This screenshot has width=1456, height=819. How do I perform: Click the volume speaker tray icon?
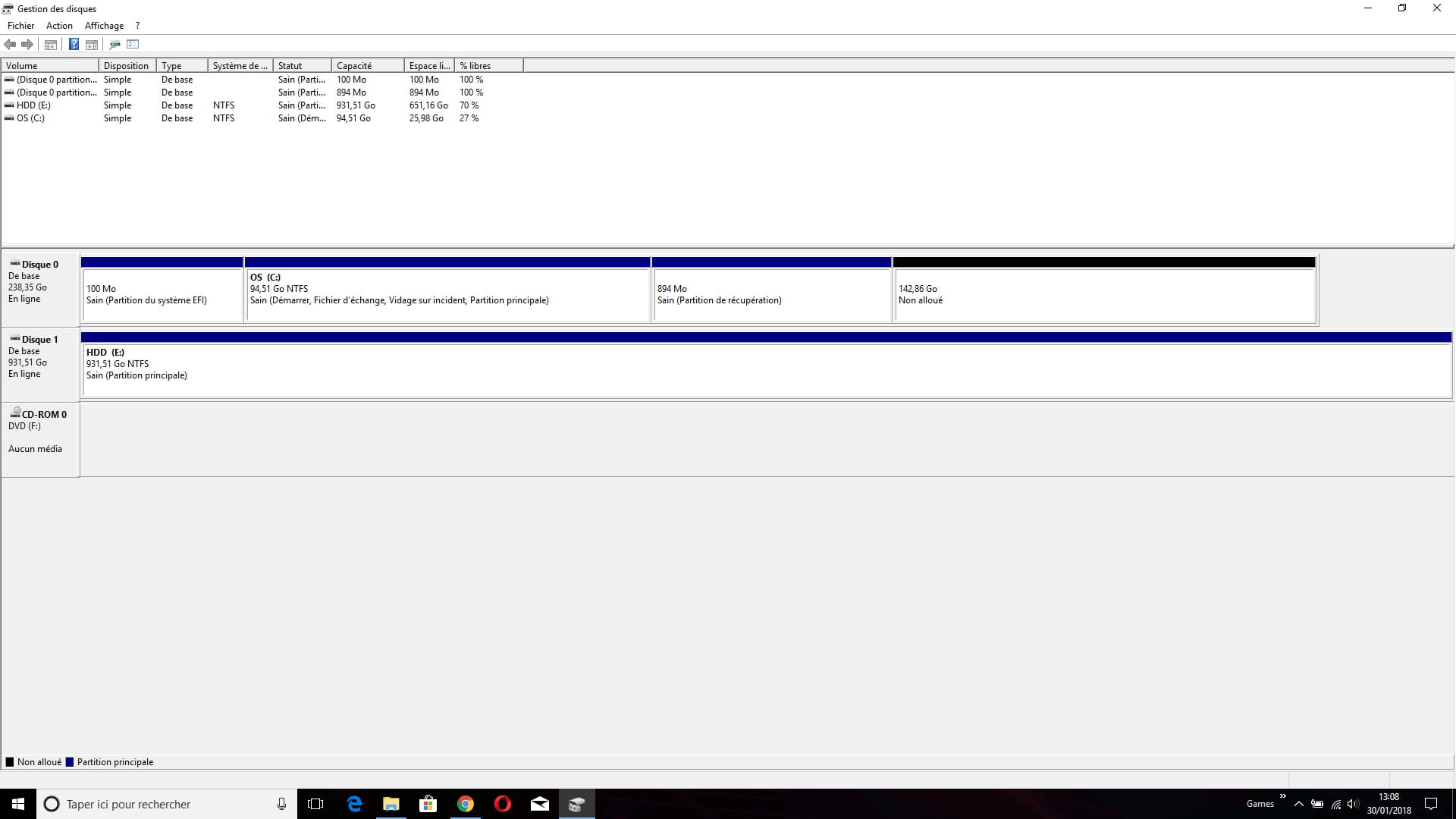(x=1353, y=804)
